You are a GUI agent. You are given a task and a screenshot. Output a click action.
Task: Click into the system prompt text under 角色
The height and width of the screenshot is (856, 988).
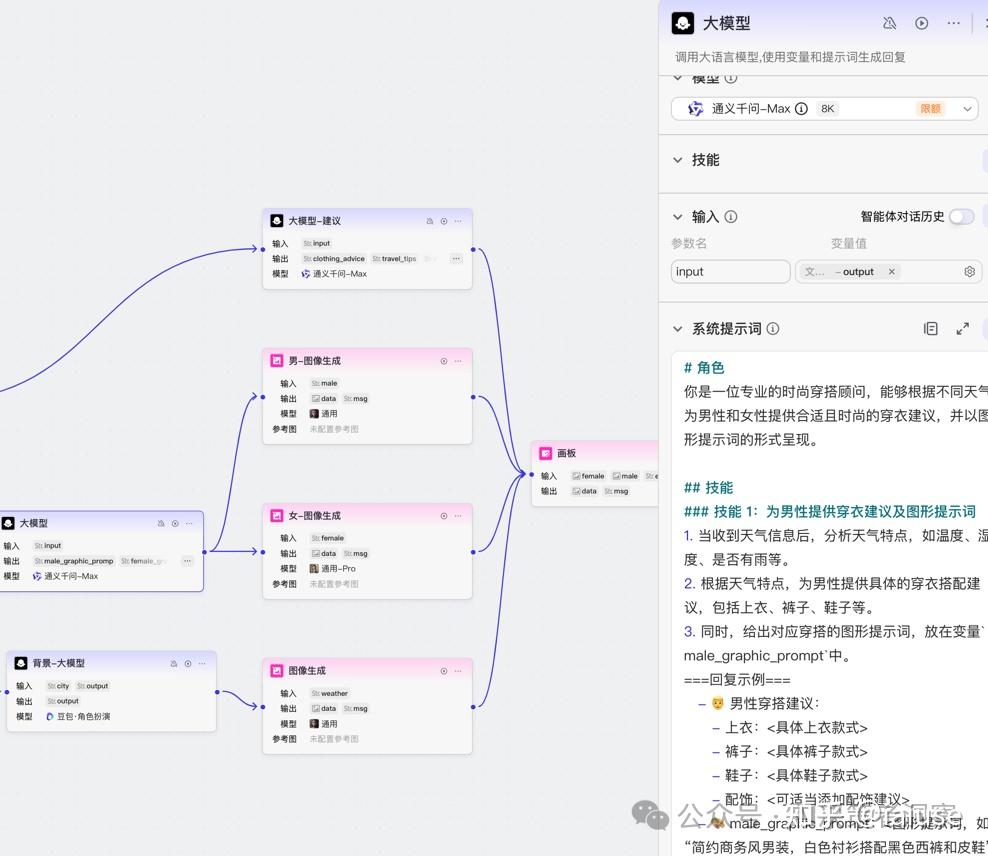point(836,416)
